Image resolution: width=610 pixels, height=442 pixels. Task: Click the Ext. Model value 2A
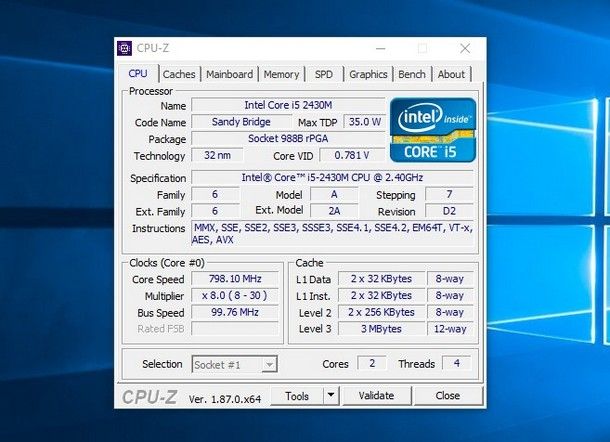tap(334, 211)
